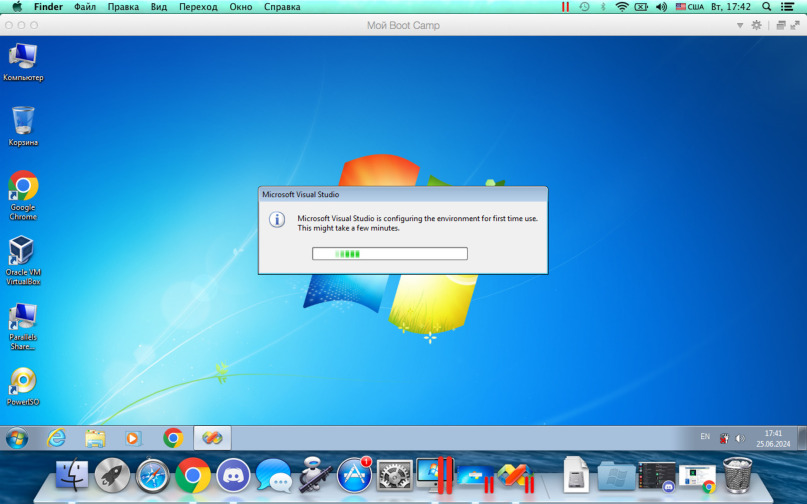Open Automator robot in the Dock

point(314,474)
